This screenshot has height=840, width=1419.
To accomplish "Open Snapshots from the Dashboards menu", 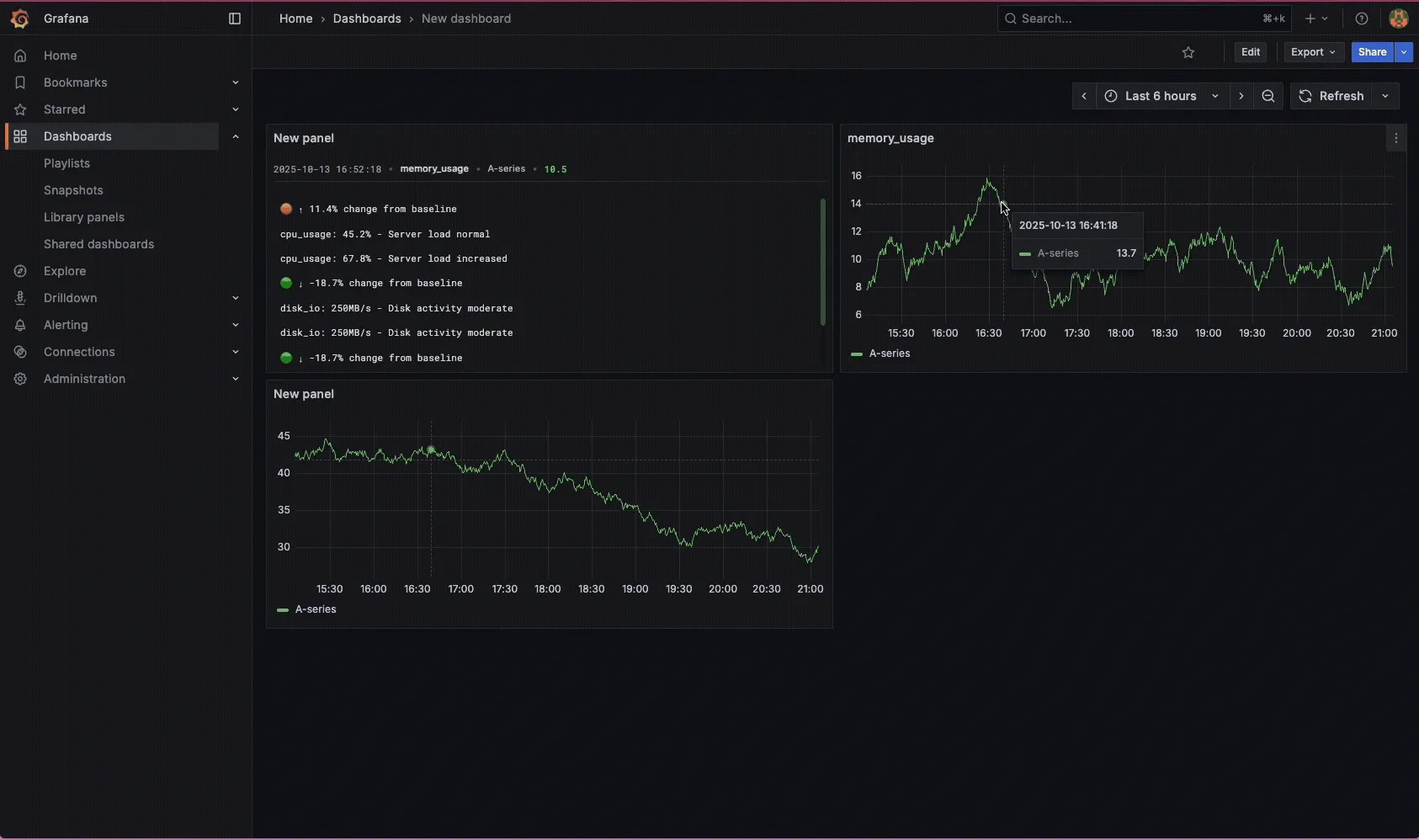I will [74, 190].
